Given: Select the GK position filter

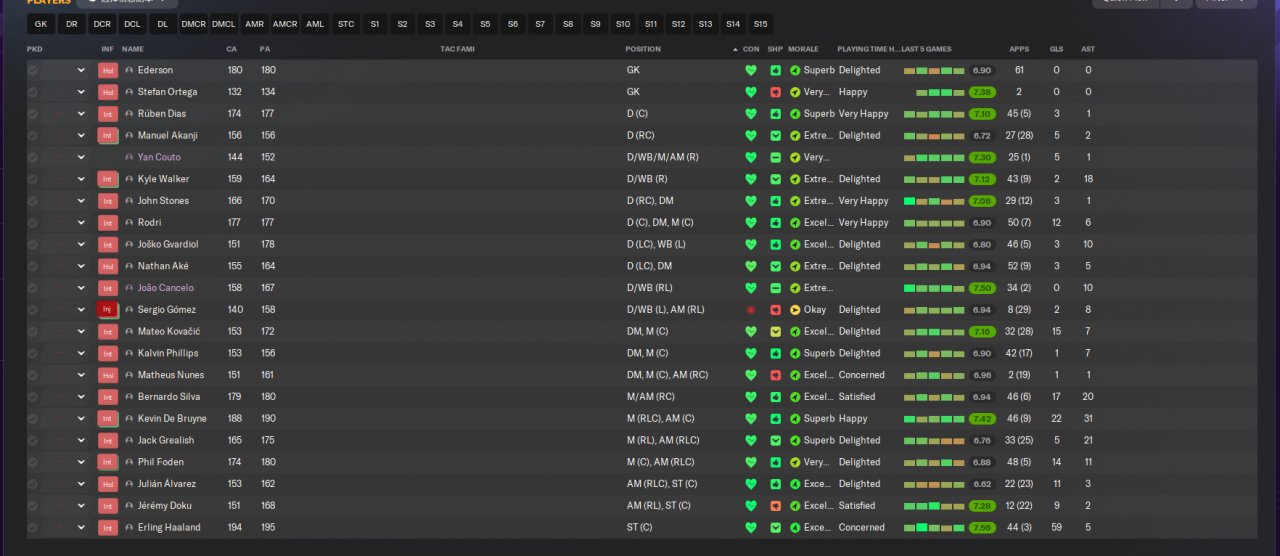Looking at the screenshot, I should click(x=40, y=23).
